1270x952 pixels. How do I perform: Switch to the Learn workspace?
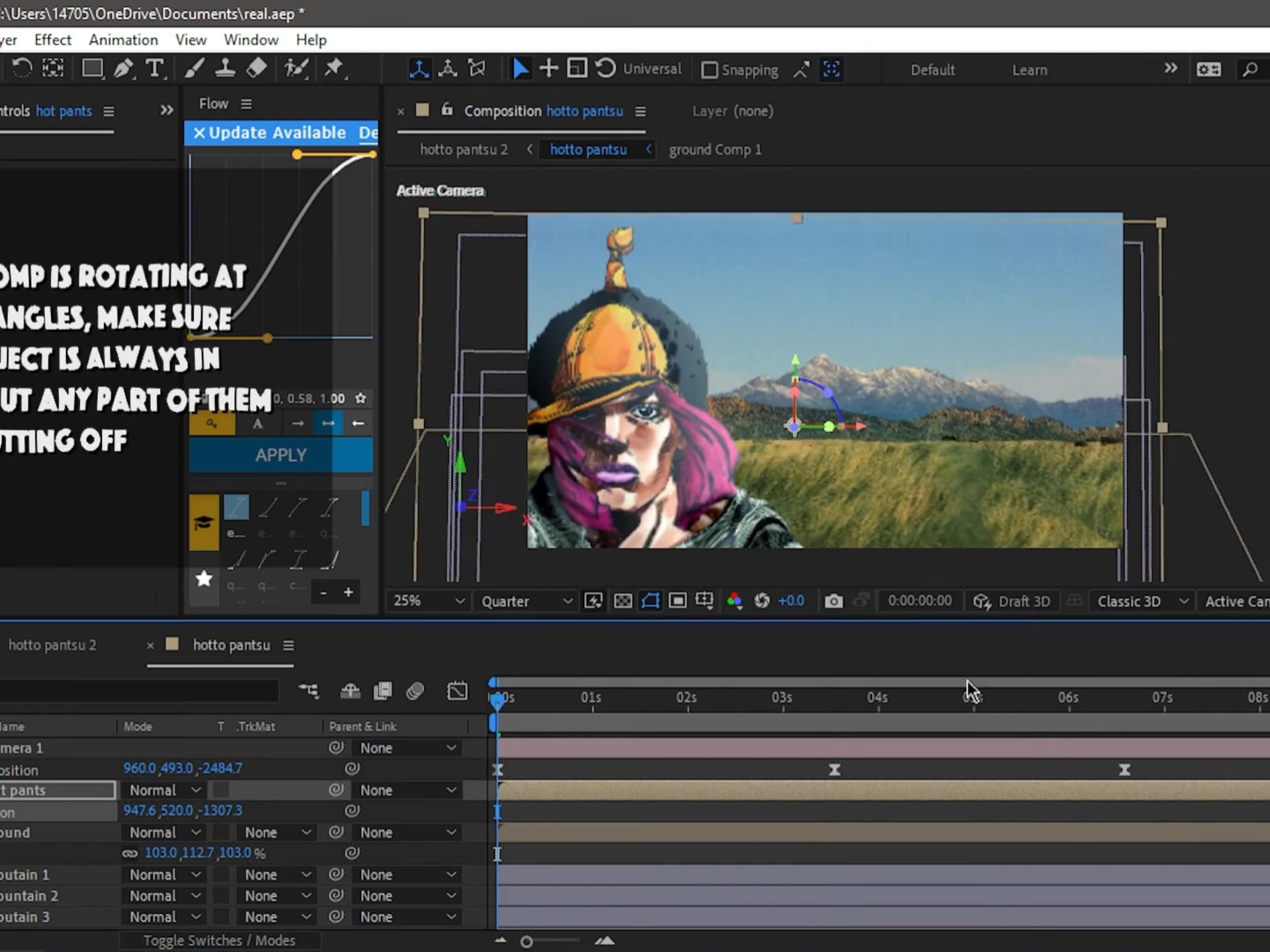(x=1029, y=69)
